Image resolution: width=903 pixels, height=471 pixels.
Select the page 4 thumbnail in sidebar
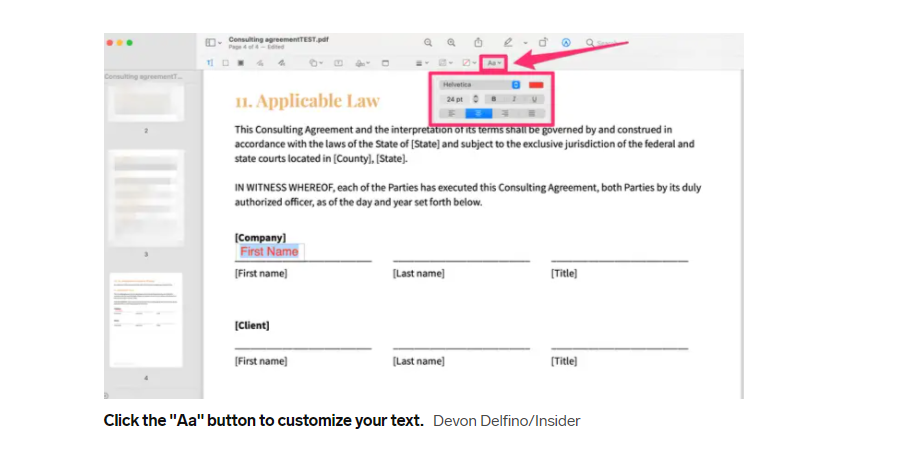[x=146, y=320]
